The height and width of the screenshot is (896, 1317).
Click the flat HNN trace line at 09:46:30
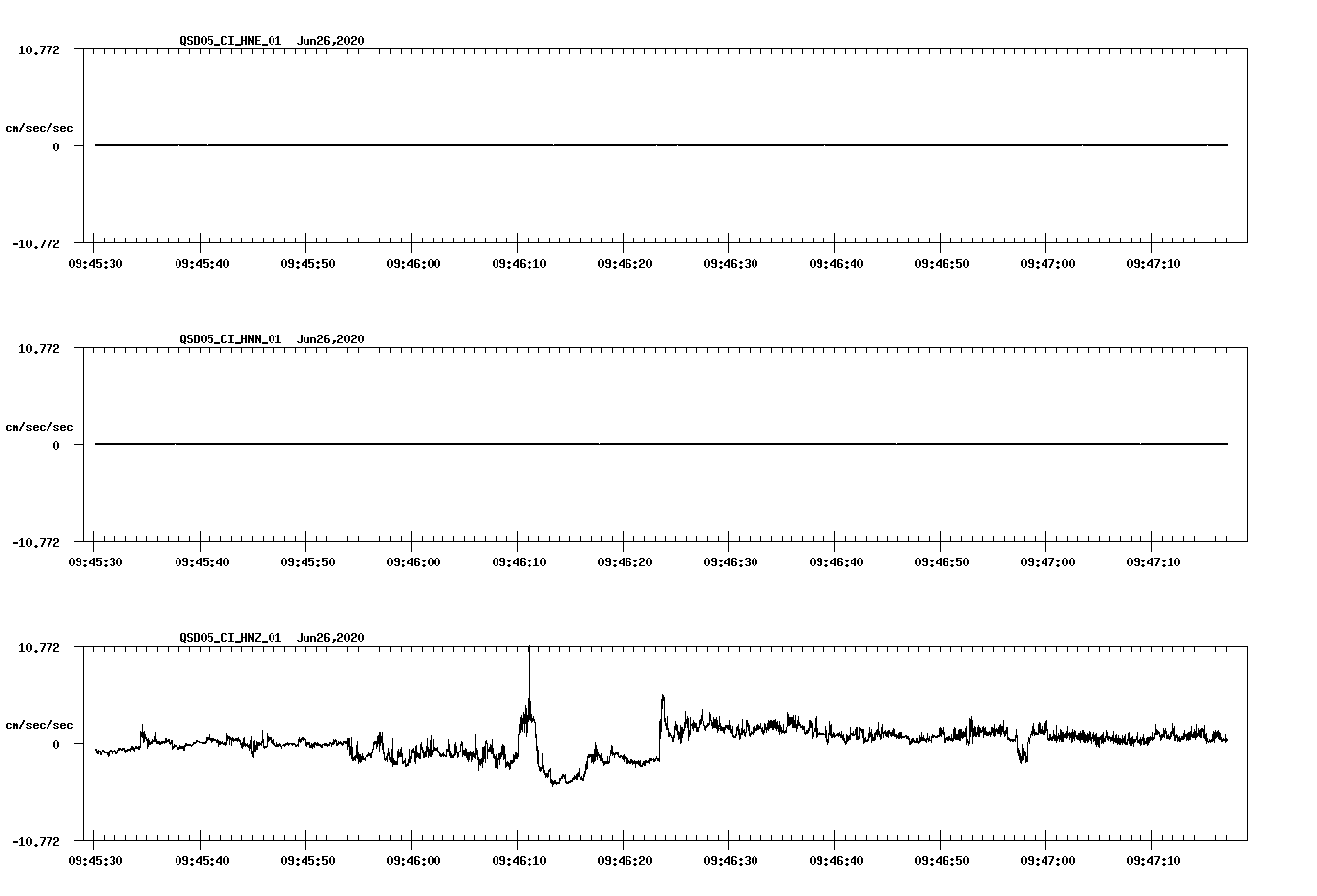[x=729, y=444]
